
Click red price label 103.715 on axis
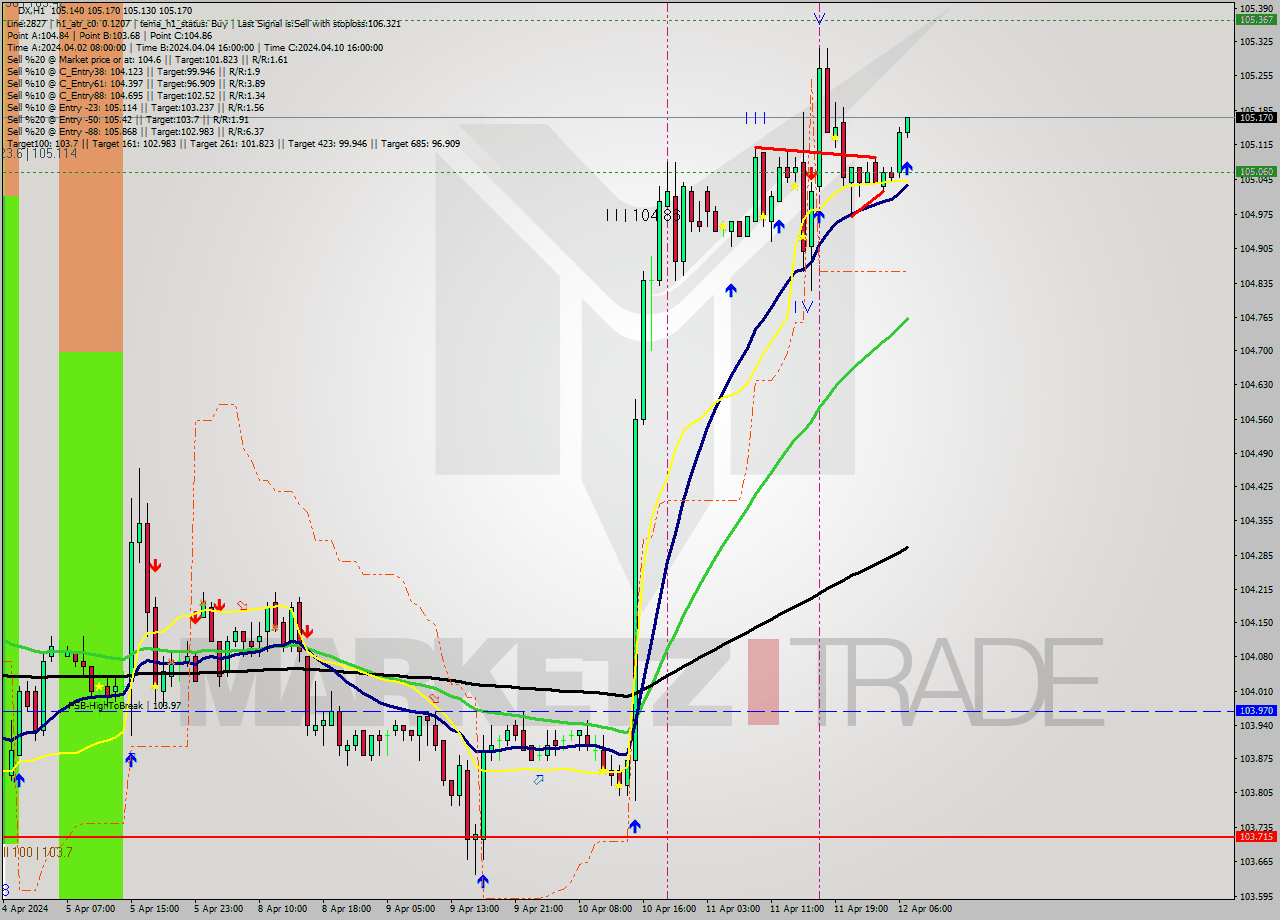pyautogui.click(x=1256, y=836)
